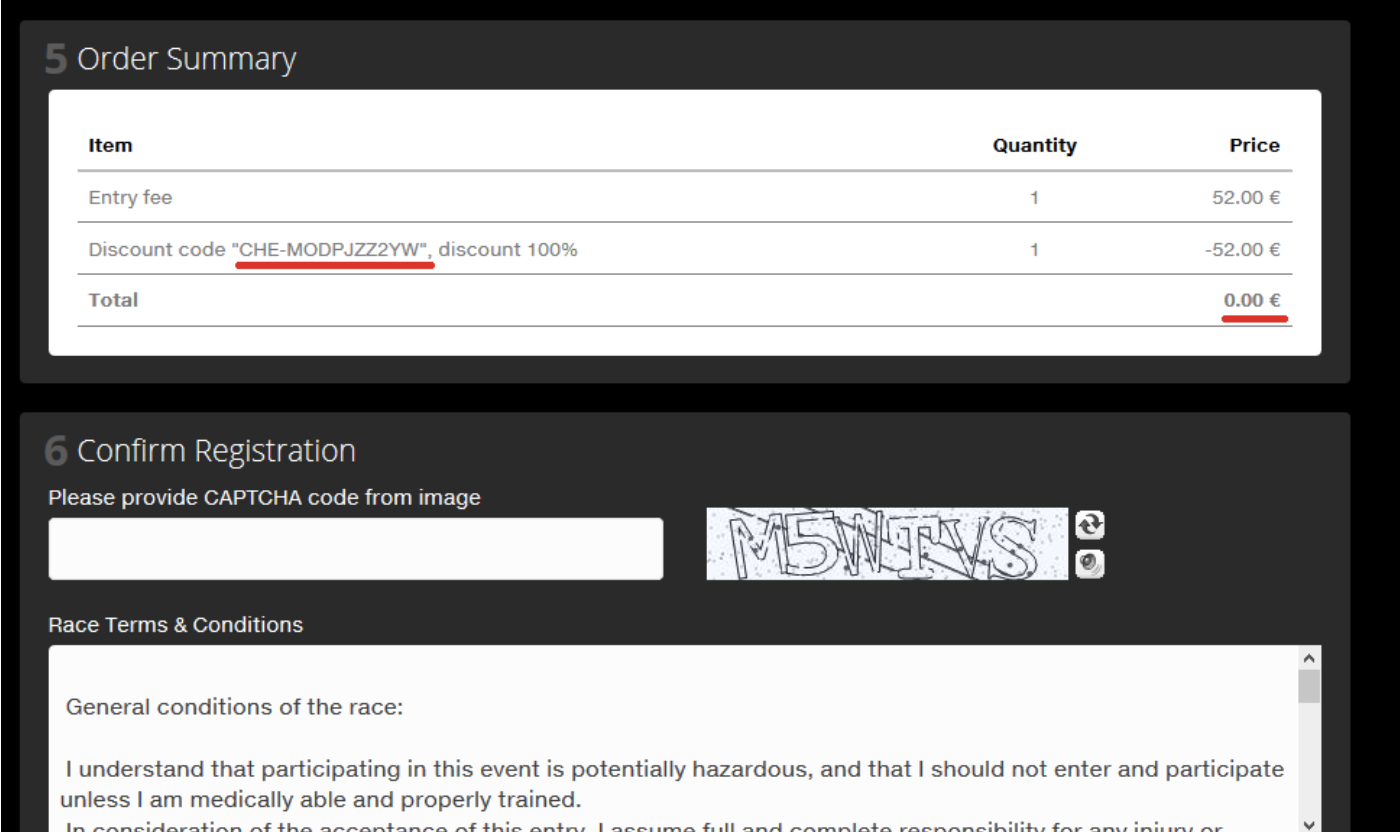Click the CAPTCHA refresh icon
Viewport: 1400px width, 832px height.
[x=1089, y=525]
